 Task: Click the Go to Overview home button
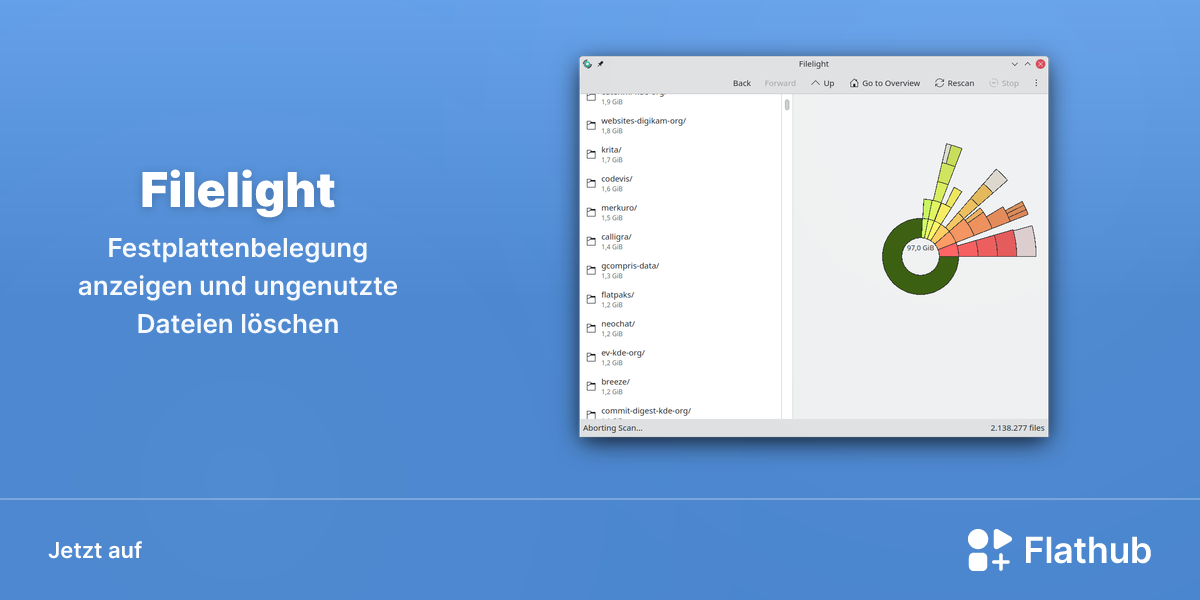pyautogui.click(x=885, y=83)
